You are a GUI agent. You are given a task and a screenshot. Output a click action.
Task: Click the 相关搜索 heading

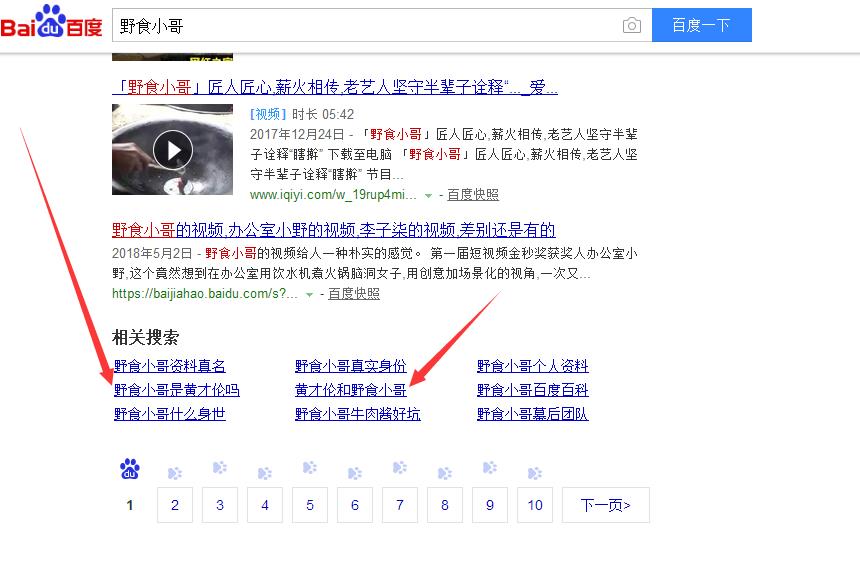pos(145,337)
